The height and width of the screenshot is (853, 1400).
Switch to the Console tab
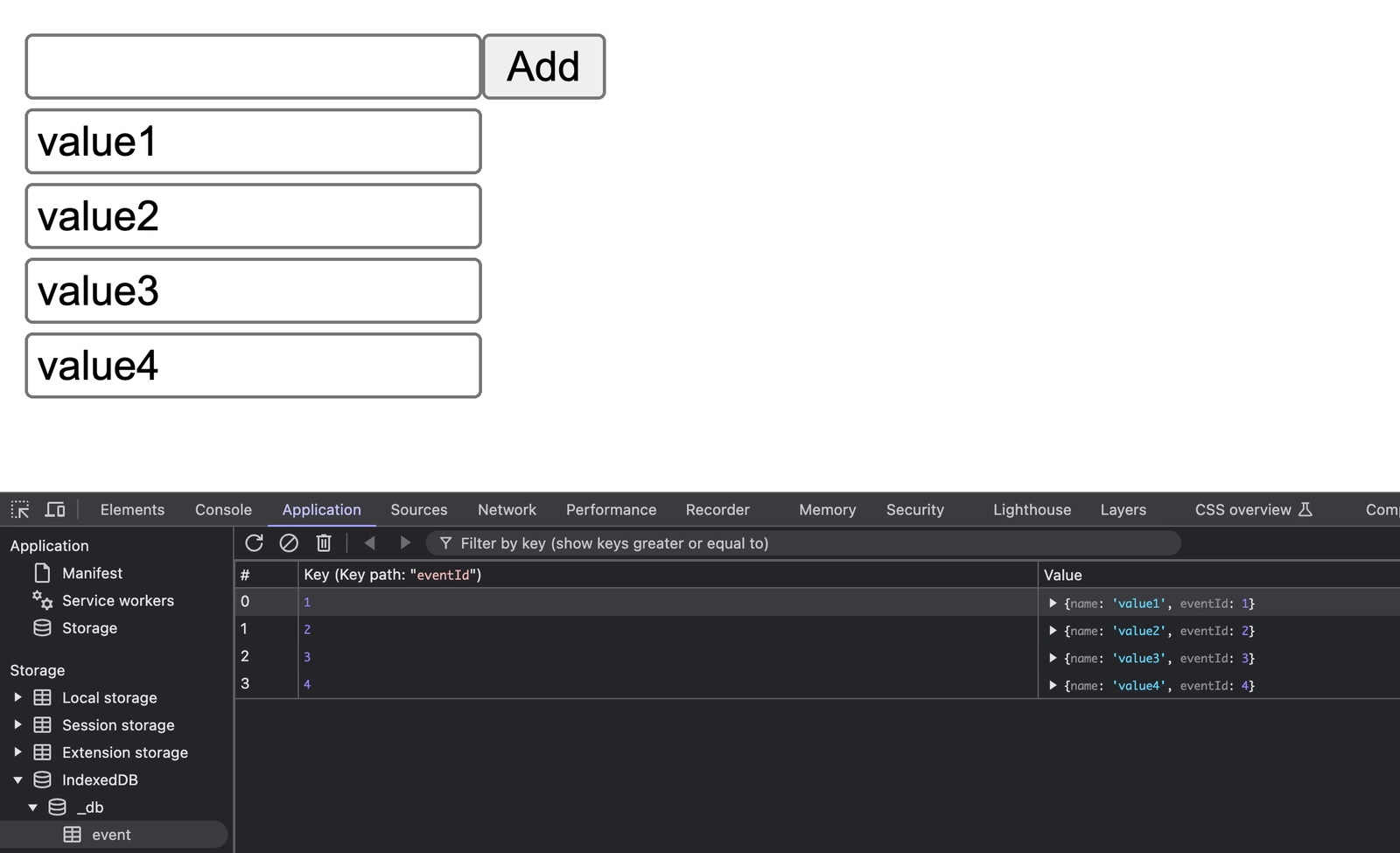coord(223,509)
